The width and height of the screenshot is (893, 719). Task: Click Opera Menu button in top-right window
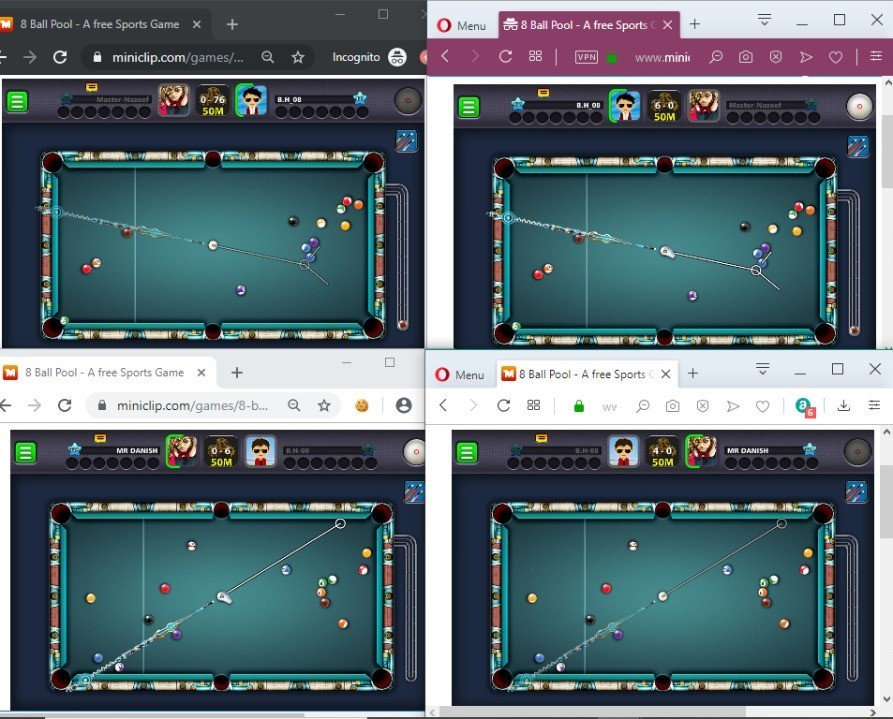[x=462, y=26]
